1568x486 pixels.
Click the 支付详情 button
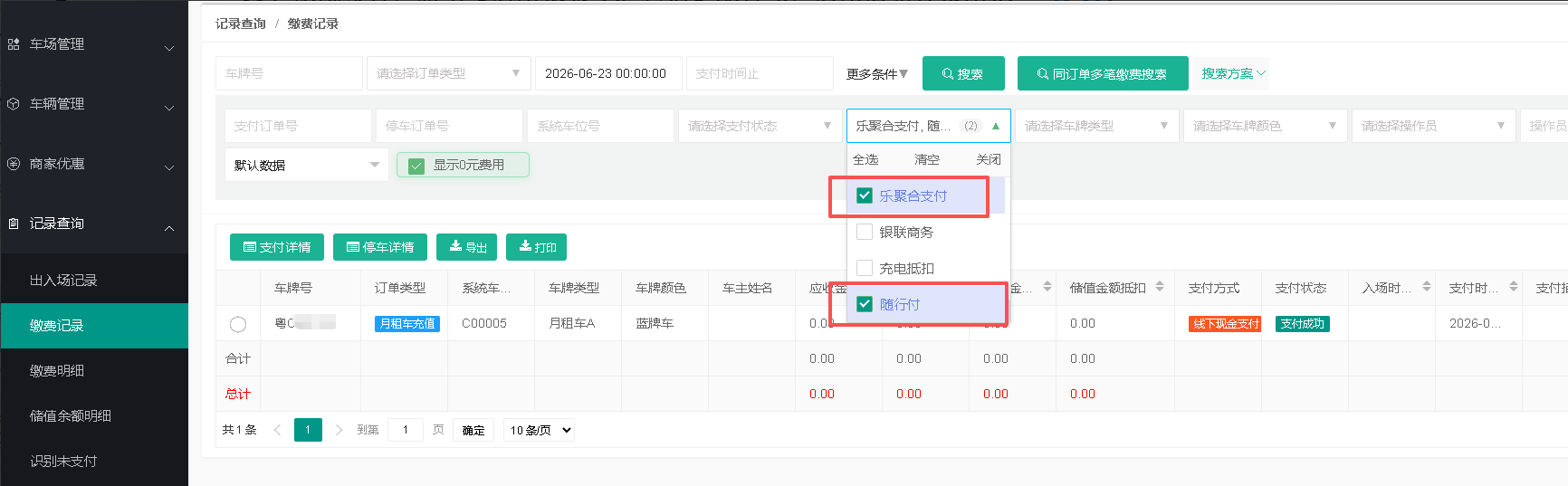(x=277, y=247)
